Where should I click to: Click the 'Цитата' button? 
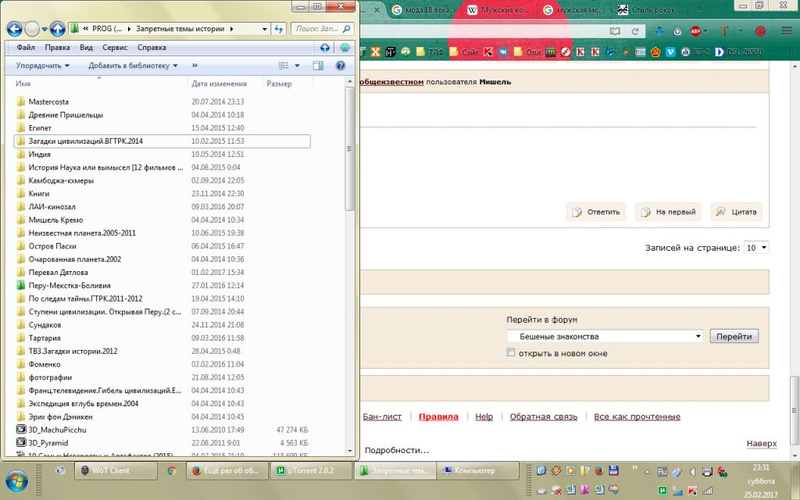tap(736, 212)
